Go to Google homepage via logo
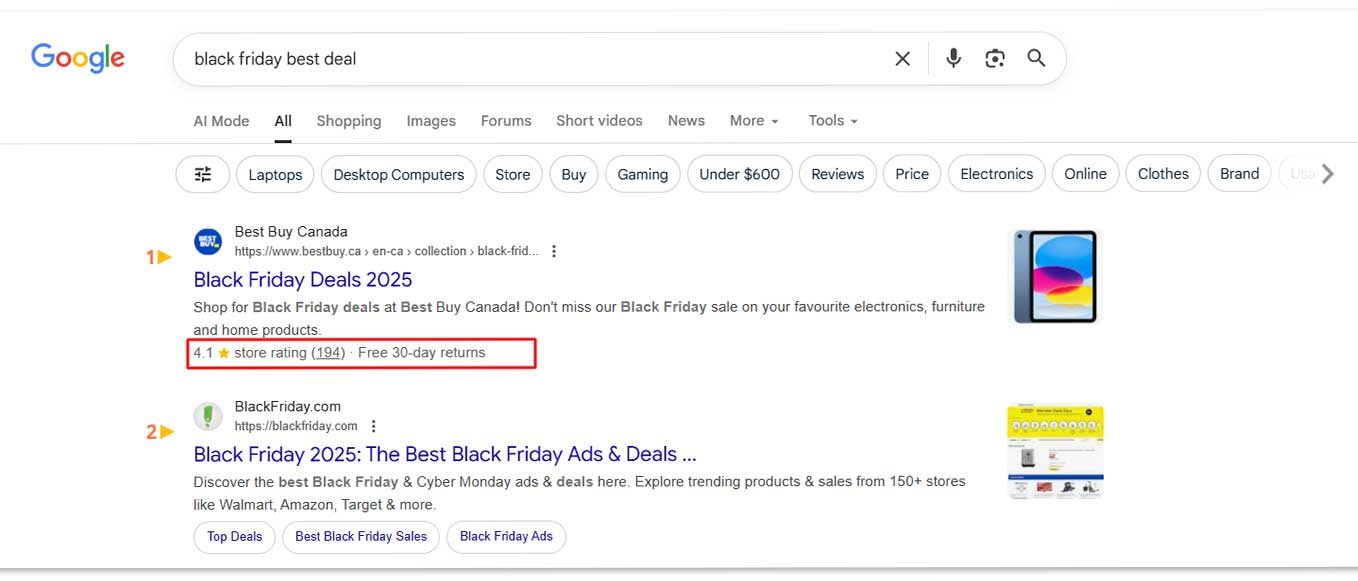 [x=78, y=58]
